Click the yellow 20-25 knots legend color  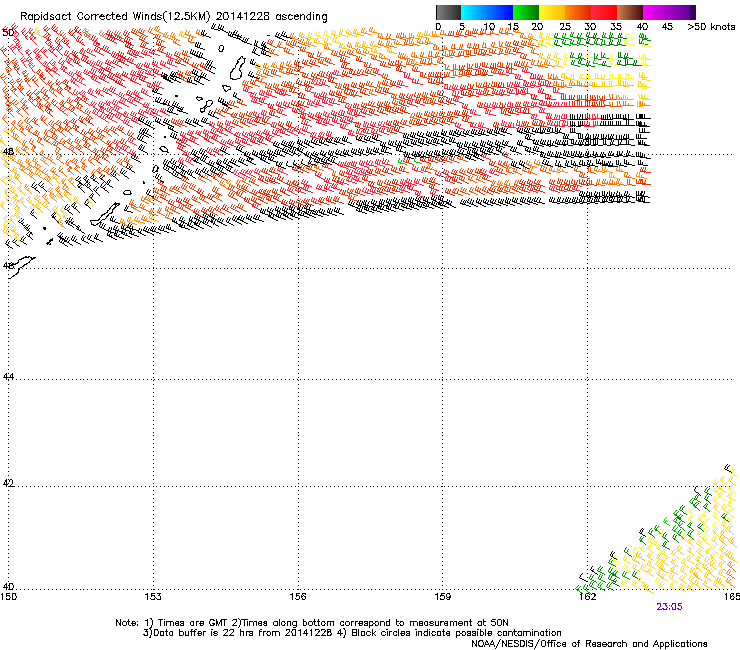tap(552, 12)
